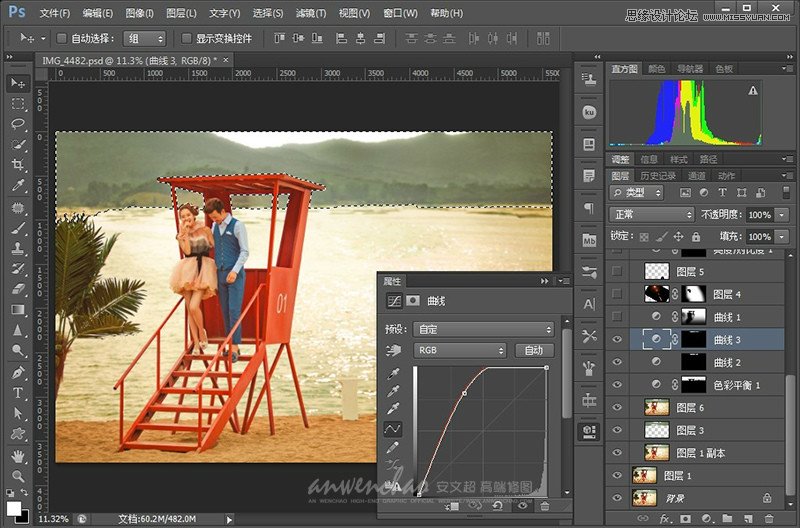Screen dimensions: 800x528
Task: Select the Crop tool
Action: [x=18, y=166]
